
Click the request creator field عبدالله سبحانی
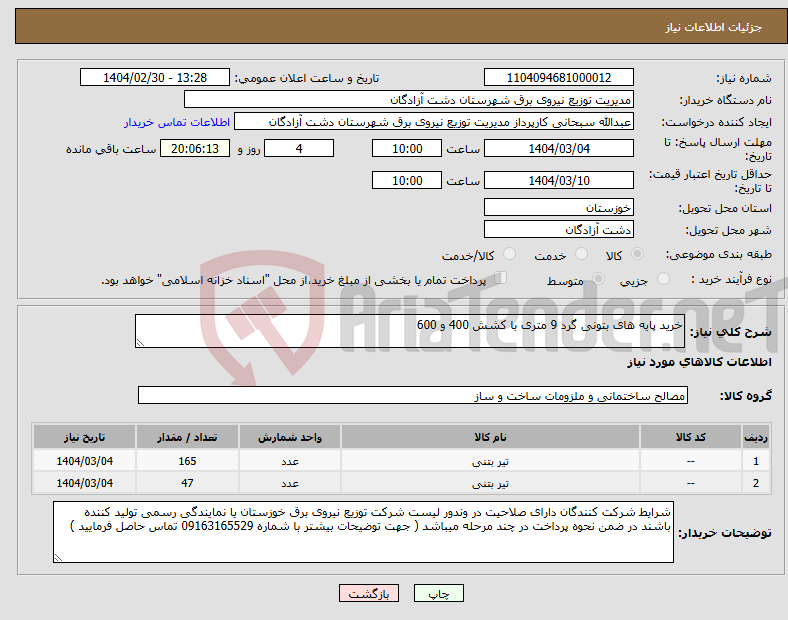(434, 122)
